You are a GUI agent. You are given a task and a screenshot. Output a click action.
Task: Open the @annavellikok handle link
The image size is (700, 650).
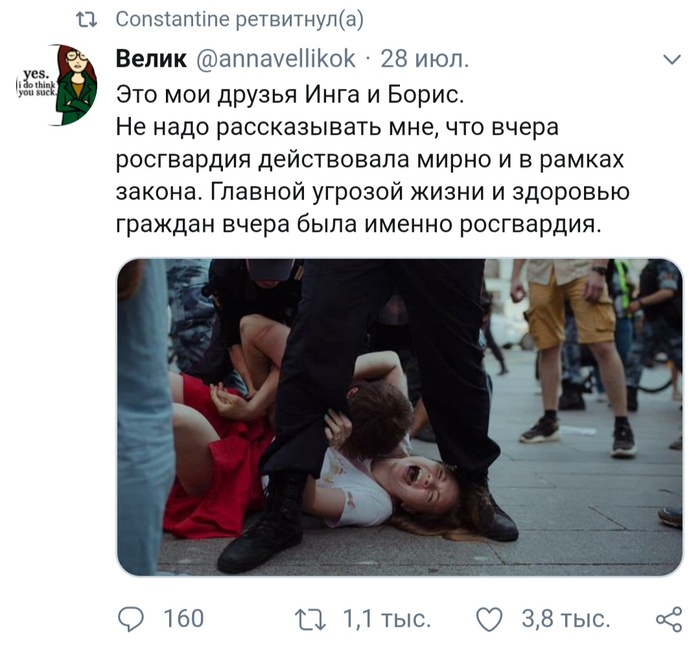(276, 59)
